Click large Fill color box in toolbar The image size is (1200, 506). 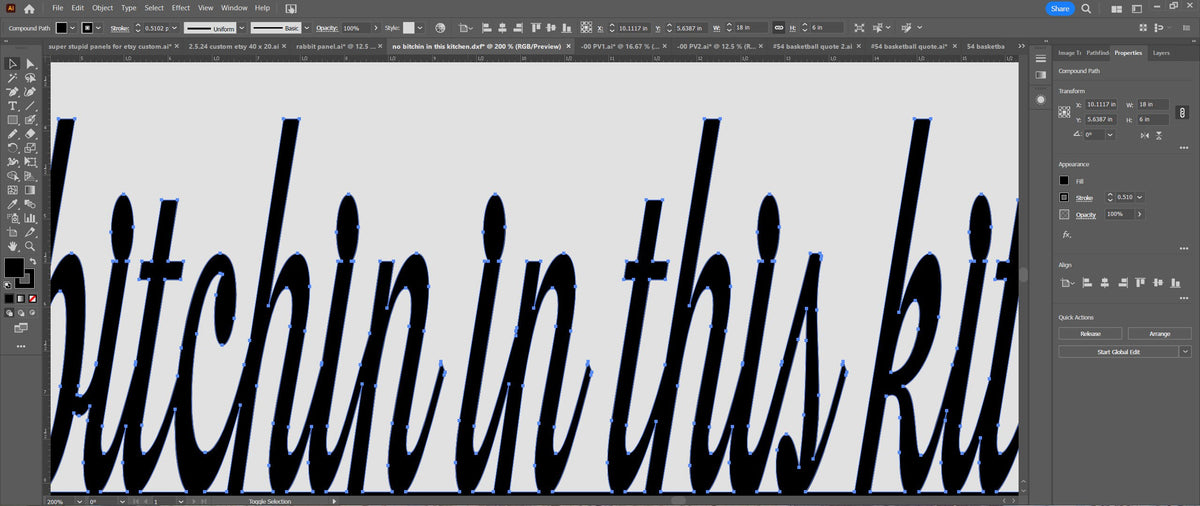click(x=14, y=268)
